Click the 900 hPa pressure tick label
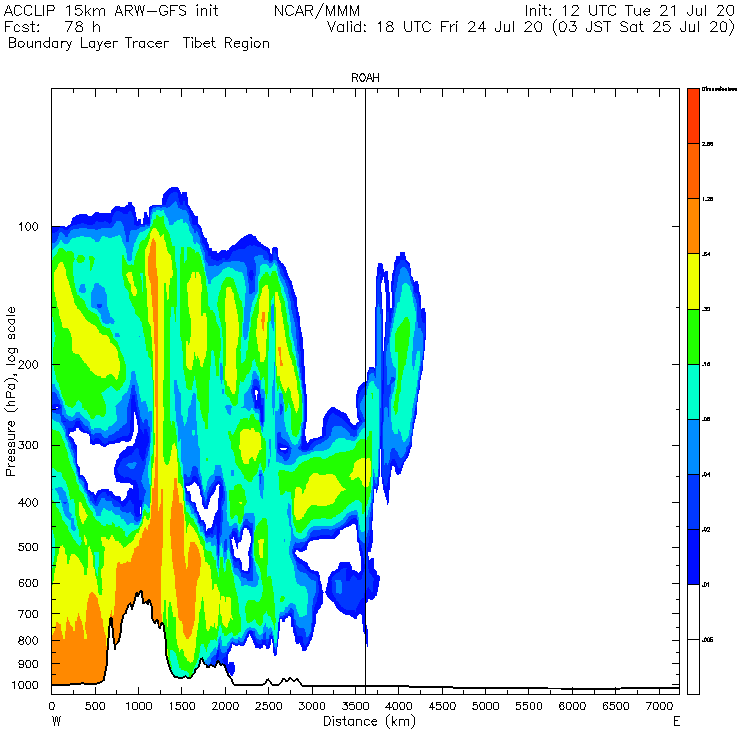Image resolution: width=740 pixels, height=740 pixels. pos(28,664)
